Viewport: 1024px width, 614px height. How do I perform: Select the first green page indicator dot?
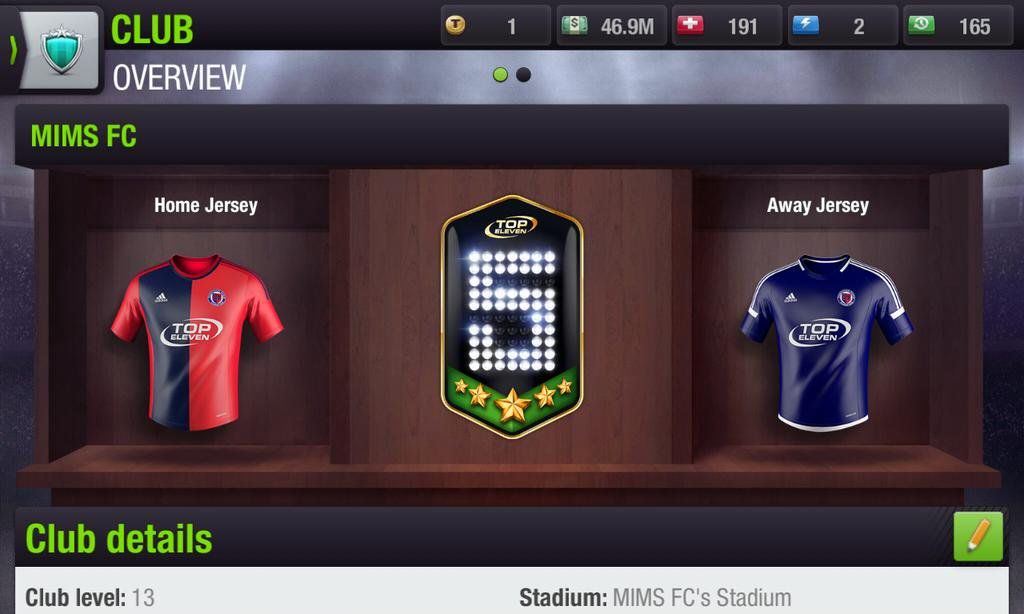[x=500, y=74]
